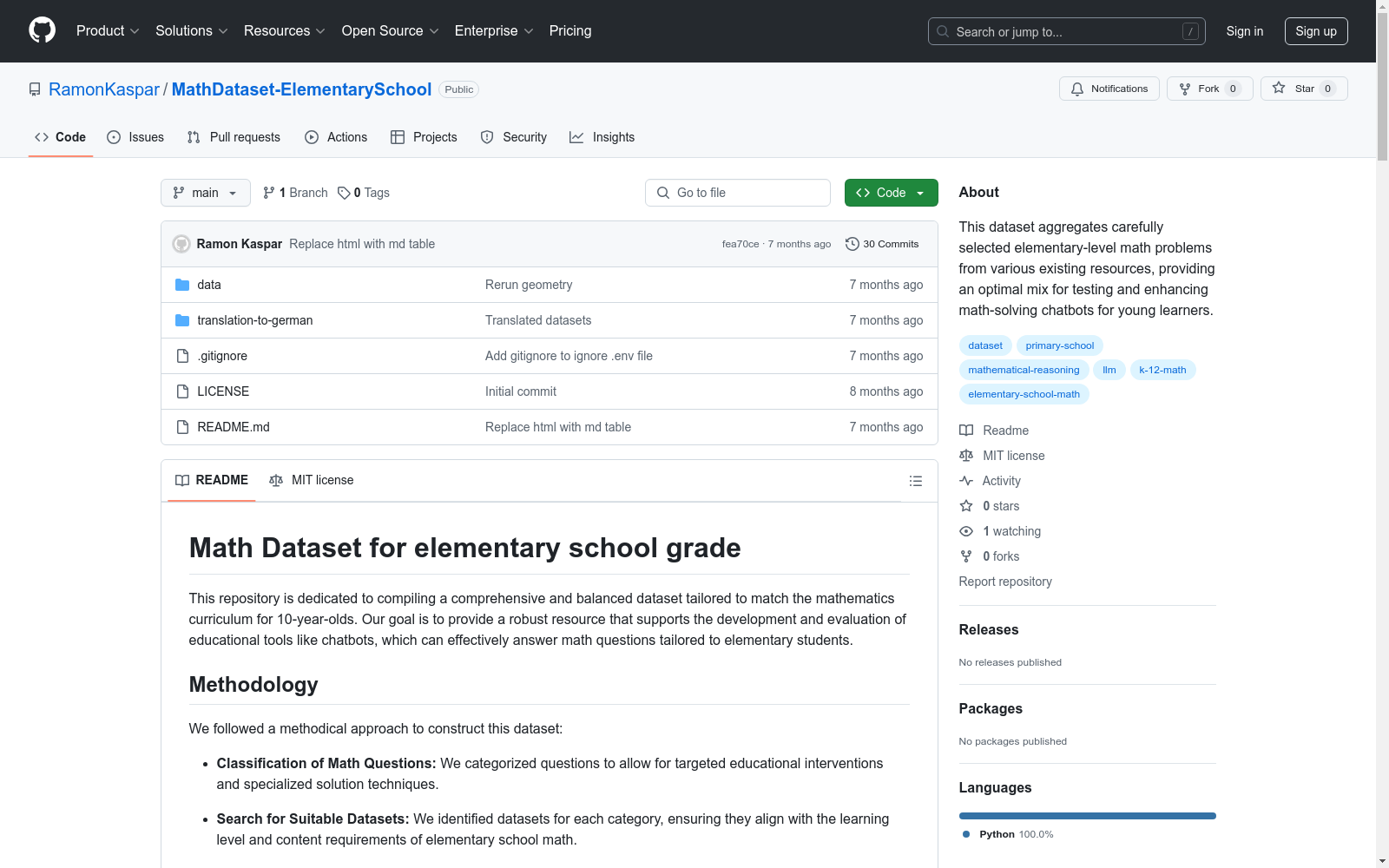
Task: Click the Sign up button
Action: pos(1316,31)
